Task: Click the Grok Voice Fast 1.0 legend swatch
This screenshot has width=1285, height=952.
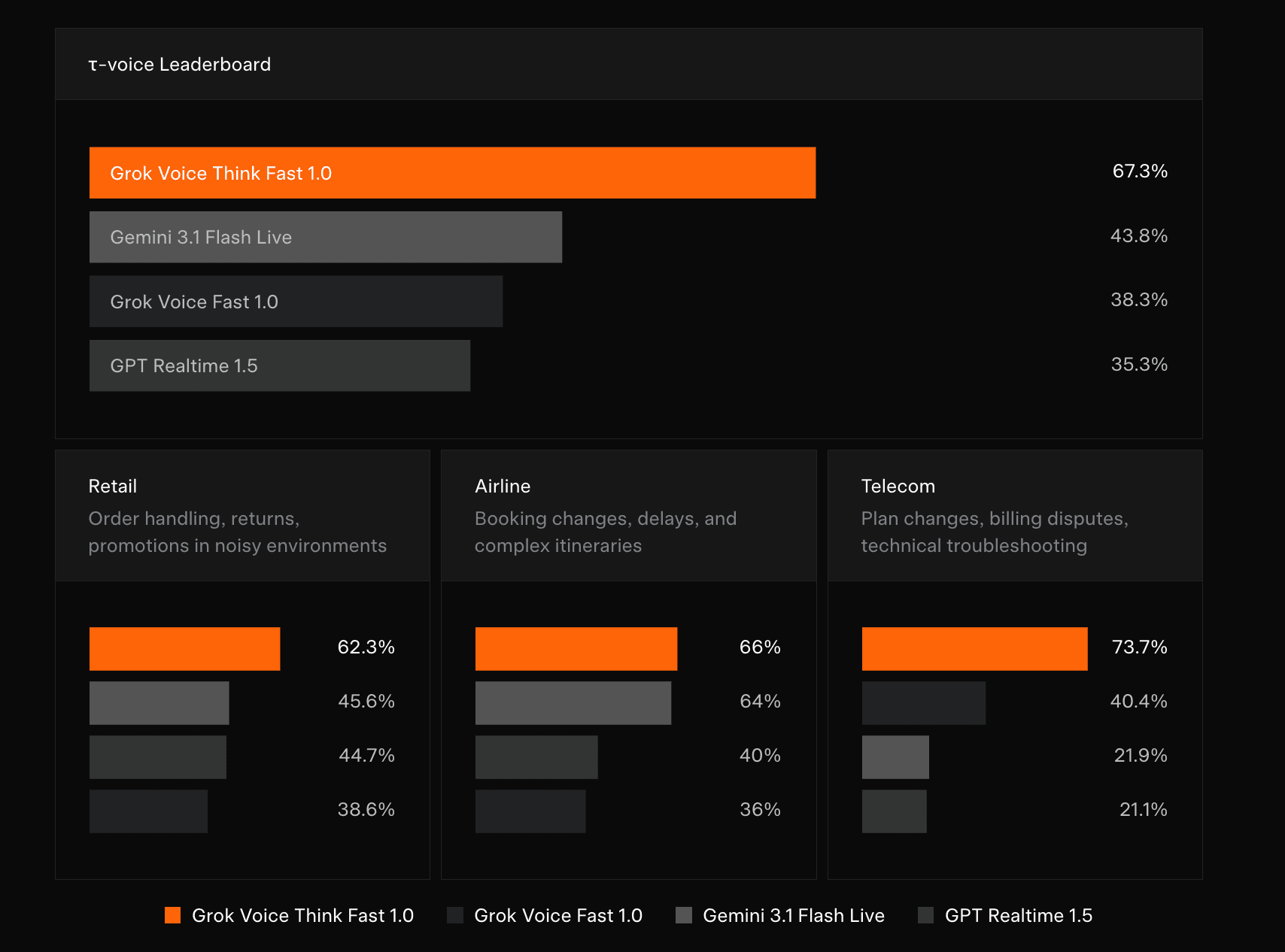Action: pos(456,915)
